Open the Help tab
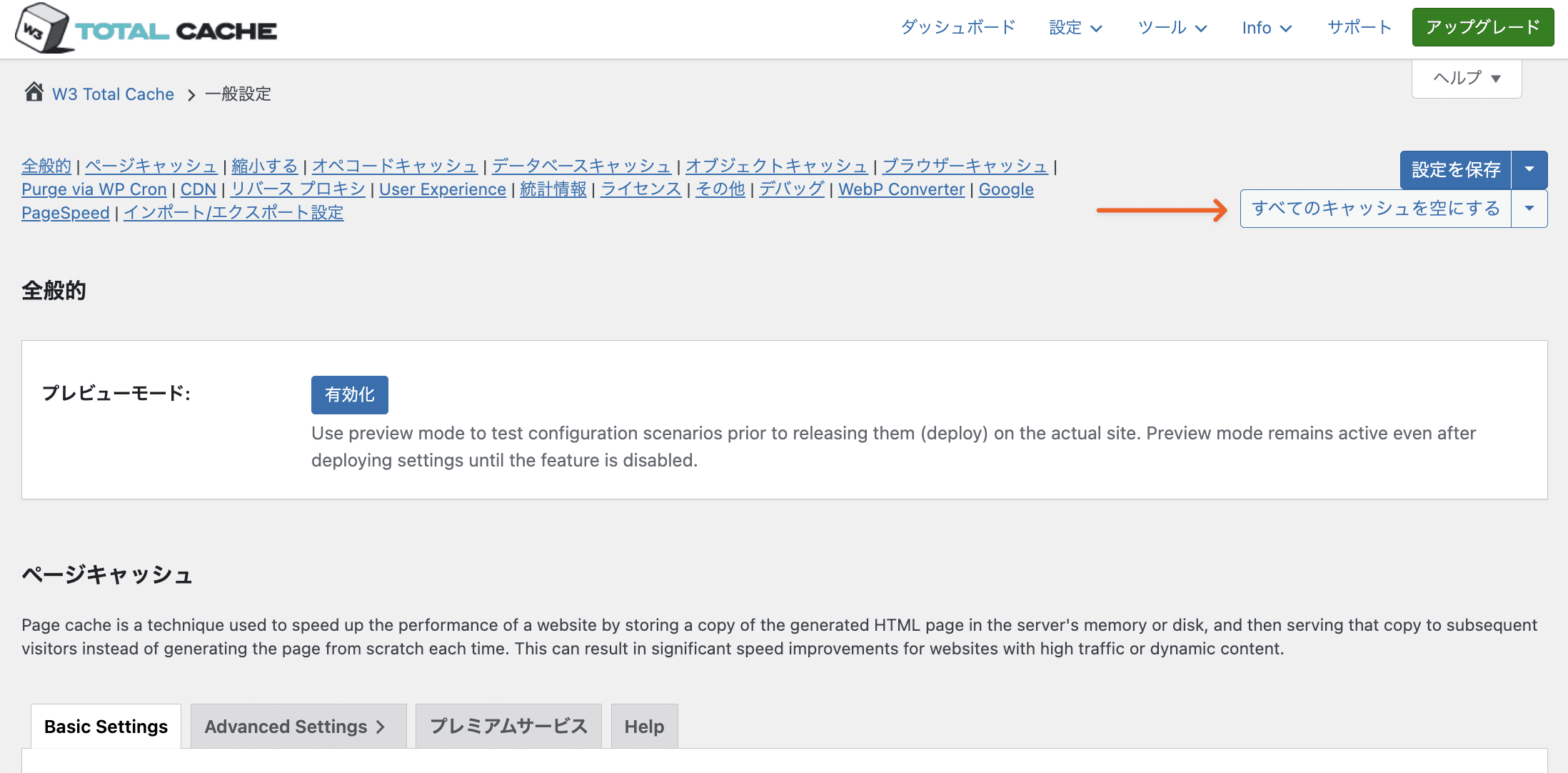This screenshot has height=773, width=1568. click(644, 727)
